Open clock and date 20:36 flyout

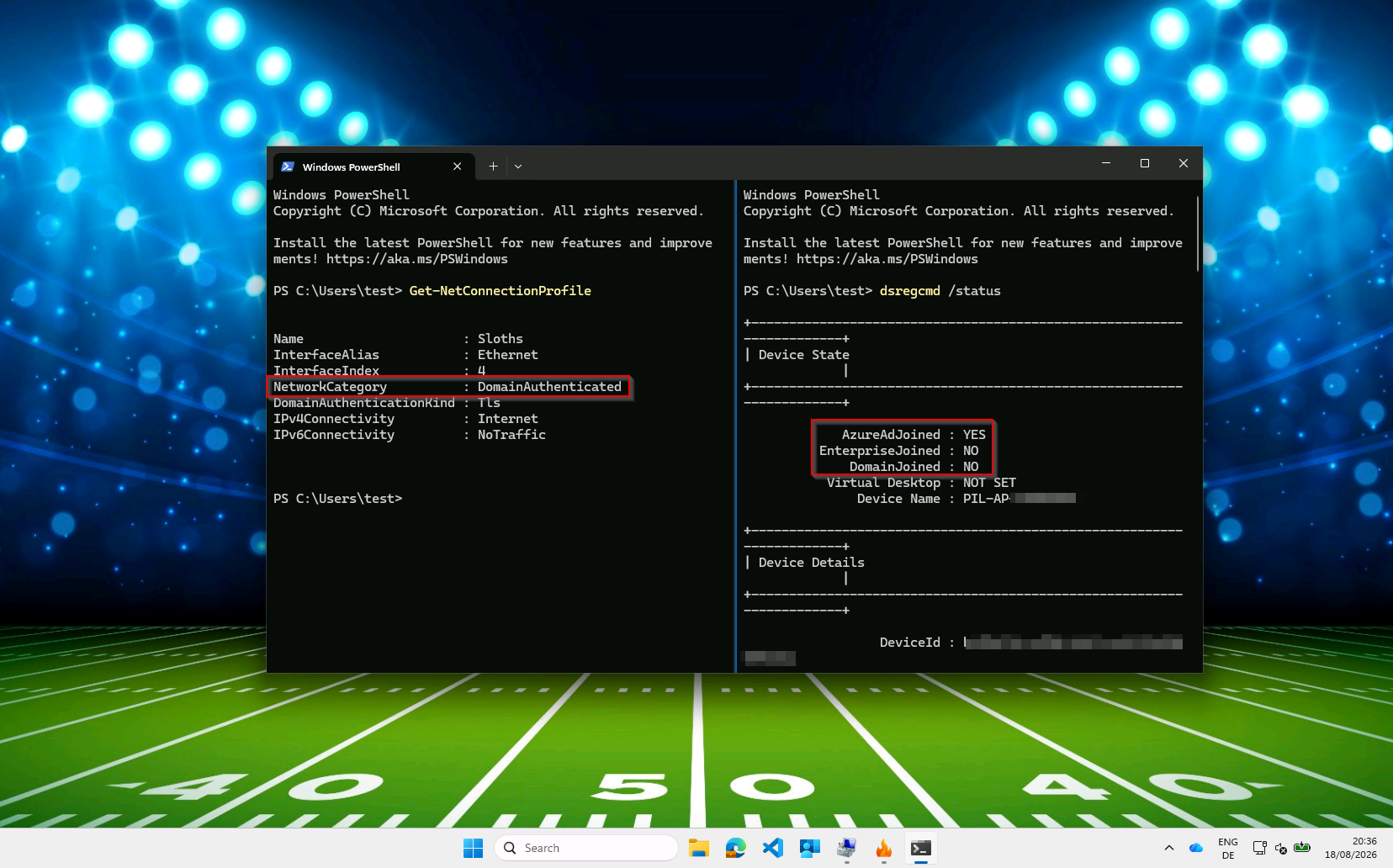tap(1351, 848)
